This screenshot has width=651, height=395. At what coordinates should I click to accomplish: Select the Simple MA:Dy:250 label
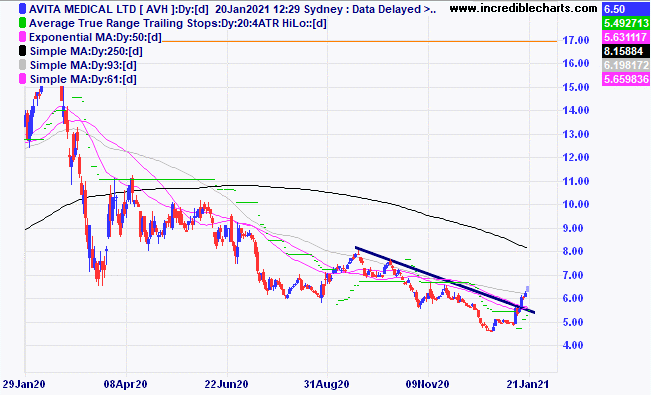click(86, 52)
